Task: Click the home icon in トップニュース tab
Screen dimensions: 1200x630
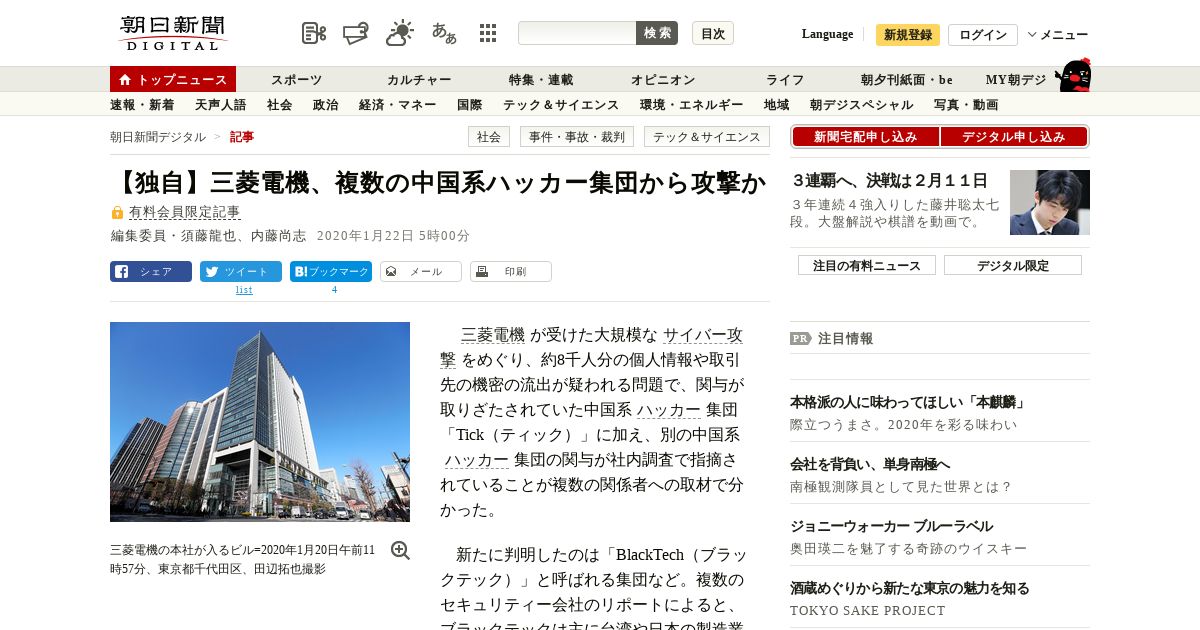Action: pyautogui.click(x=125, y=79)
